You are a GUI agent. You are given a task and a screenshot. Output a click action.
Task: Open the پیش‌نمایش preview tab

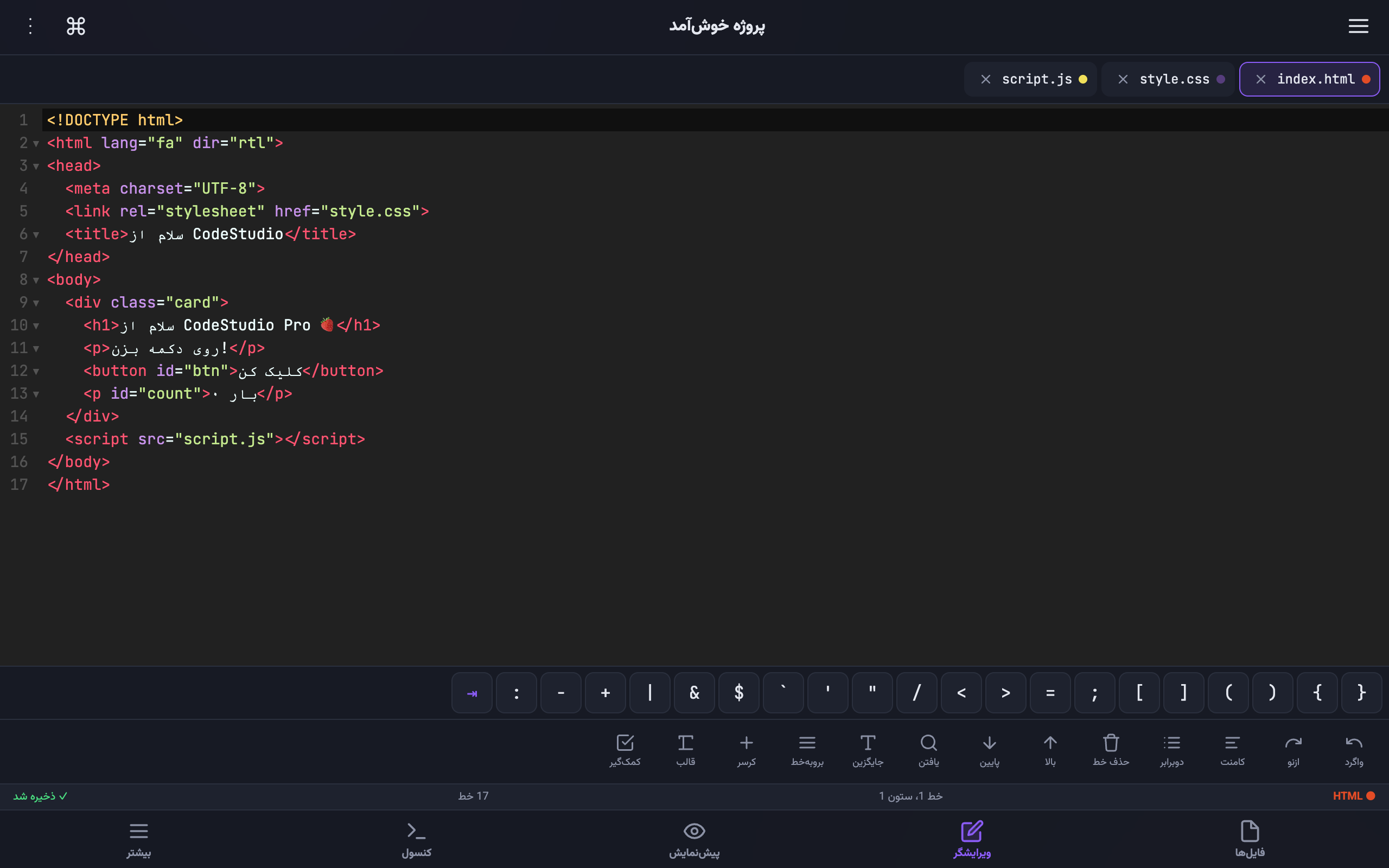[x=694, y=839]
